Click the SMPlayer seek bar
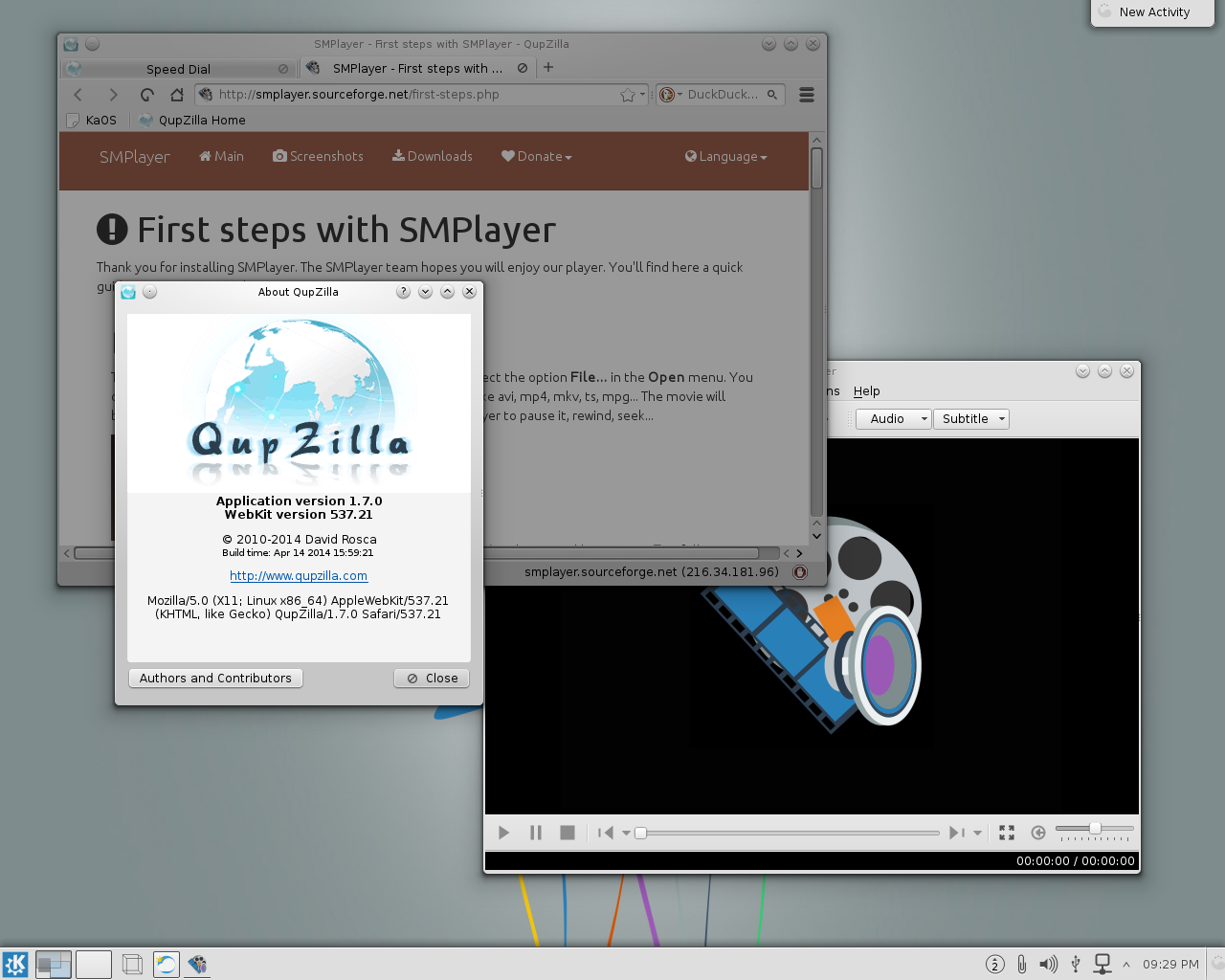Viewport: 1225px width, 980px height. (x=789, y=833)
